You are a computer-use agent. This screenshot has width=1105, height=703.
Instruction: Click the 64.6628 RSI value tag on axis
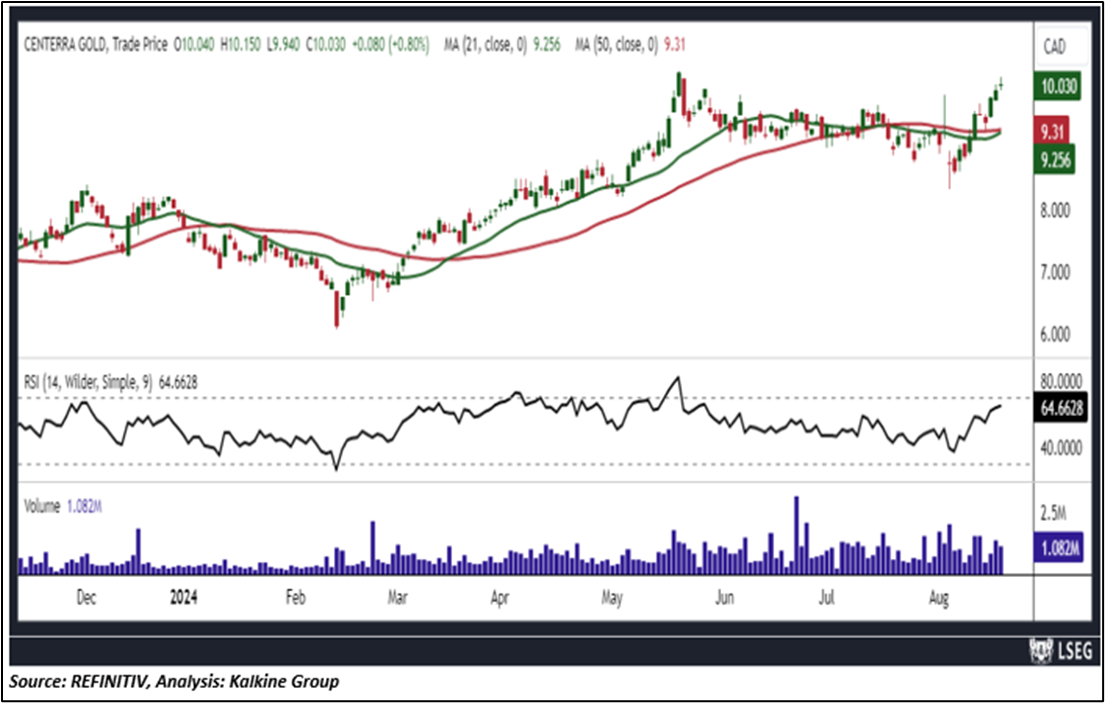[1061, 409]
